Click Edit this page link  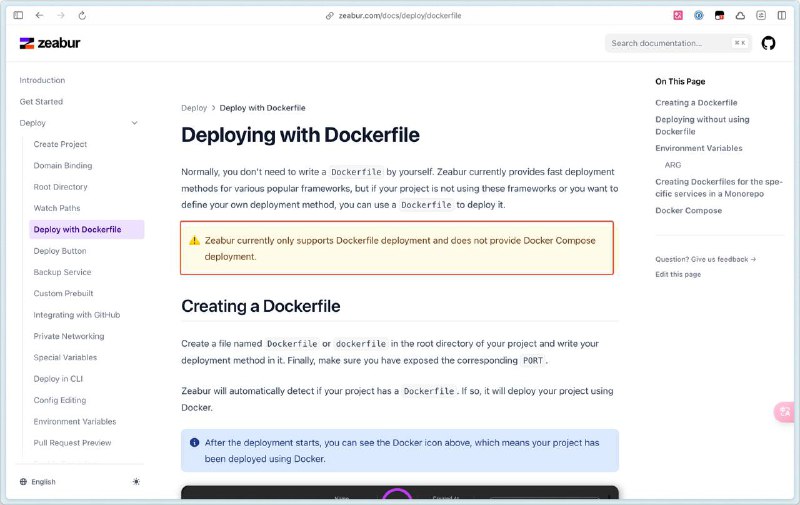tap(678, 274)
